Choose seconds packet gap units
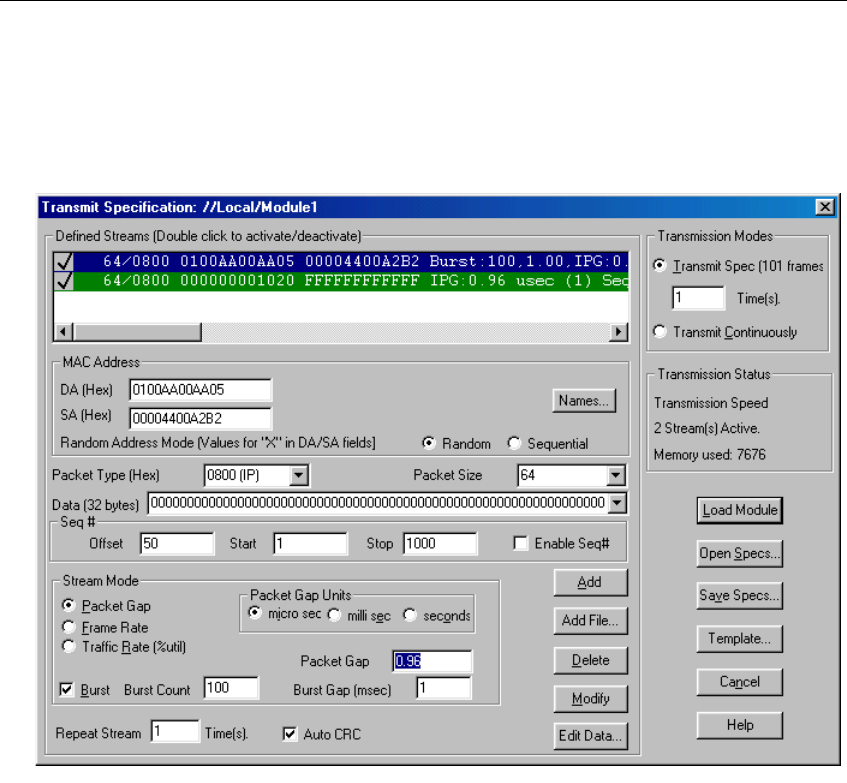This screenshot has height=783, width=847. pyautogui.click(x=410, y=615)
